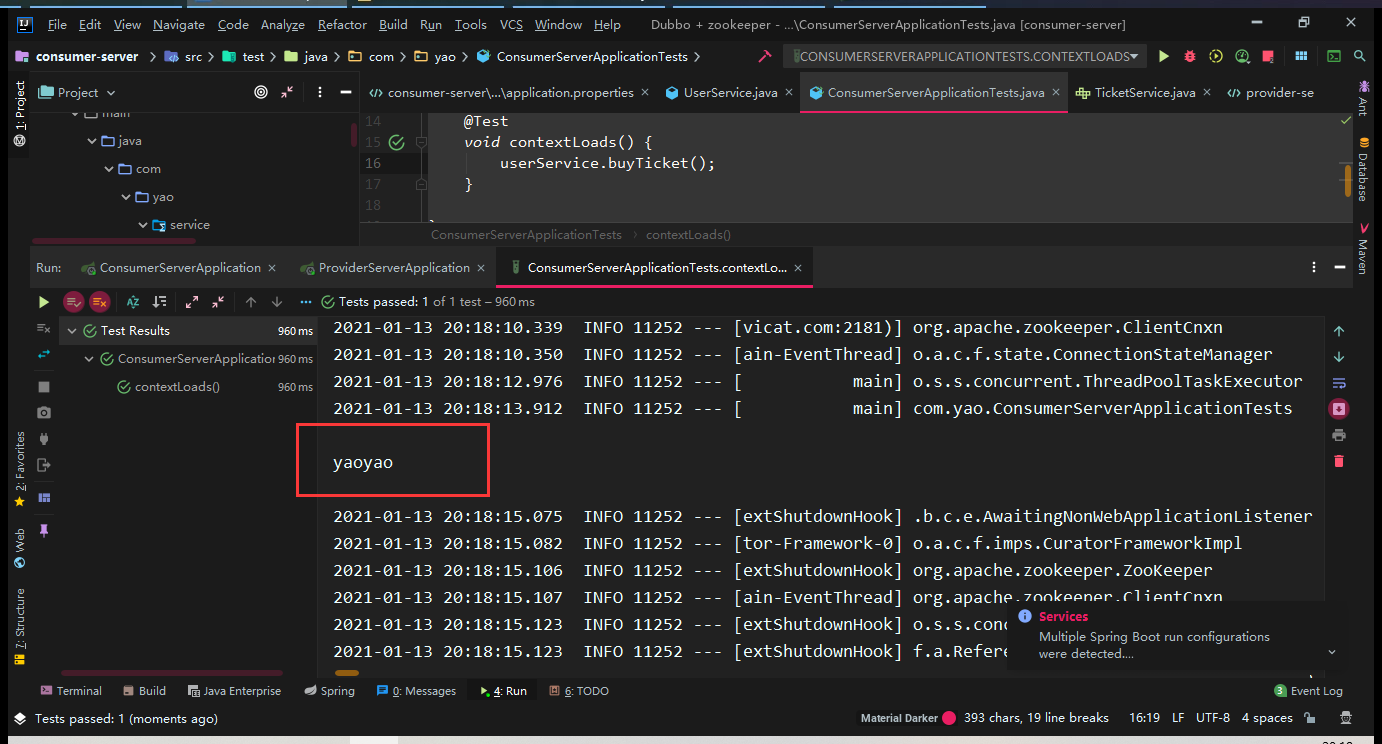Viewport: 1382px width, 744px height.
Task: Toggle auto-test in the Run sidebar
Action: [x=43, y=354]
